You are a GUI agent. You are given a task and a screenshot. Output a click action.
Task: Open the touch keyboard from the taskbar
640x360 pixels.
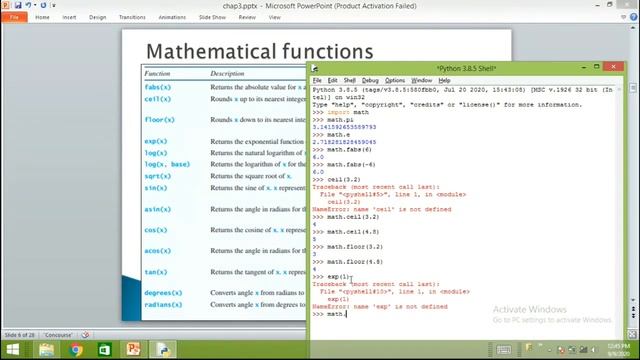point(503,350)
